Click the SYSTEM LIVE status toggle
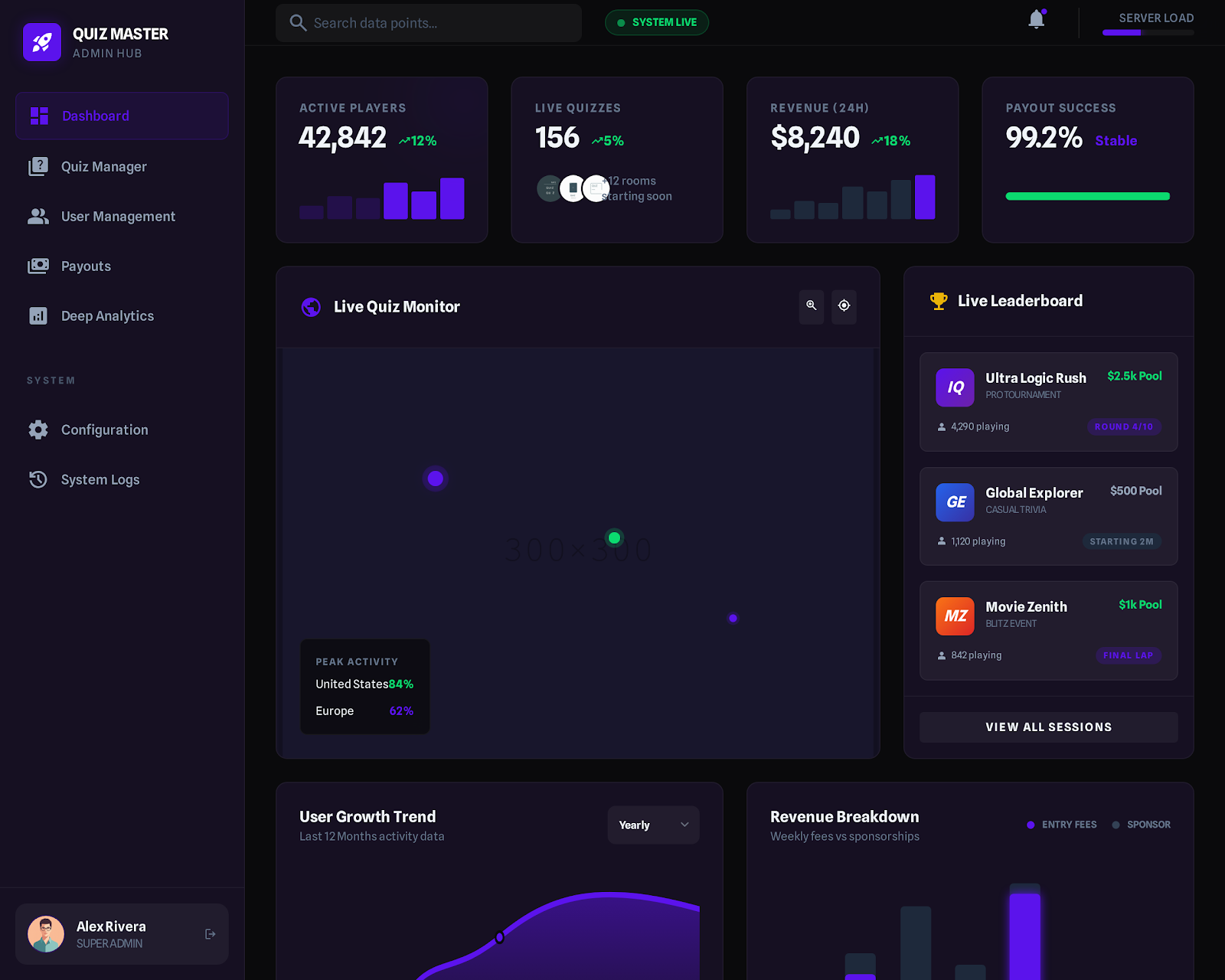Screen dimensions: 1225x980 pos(656,22)
